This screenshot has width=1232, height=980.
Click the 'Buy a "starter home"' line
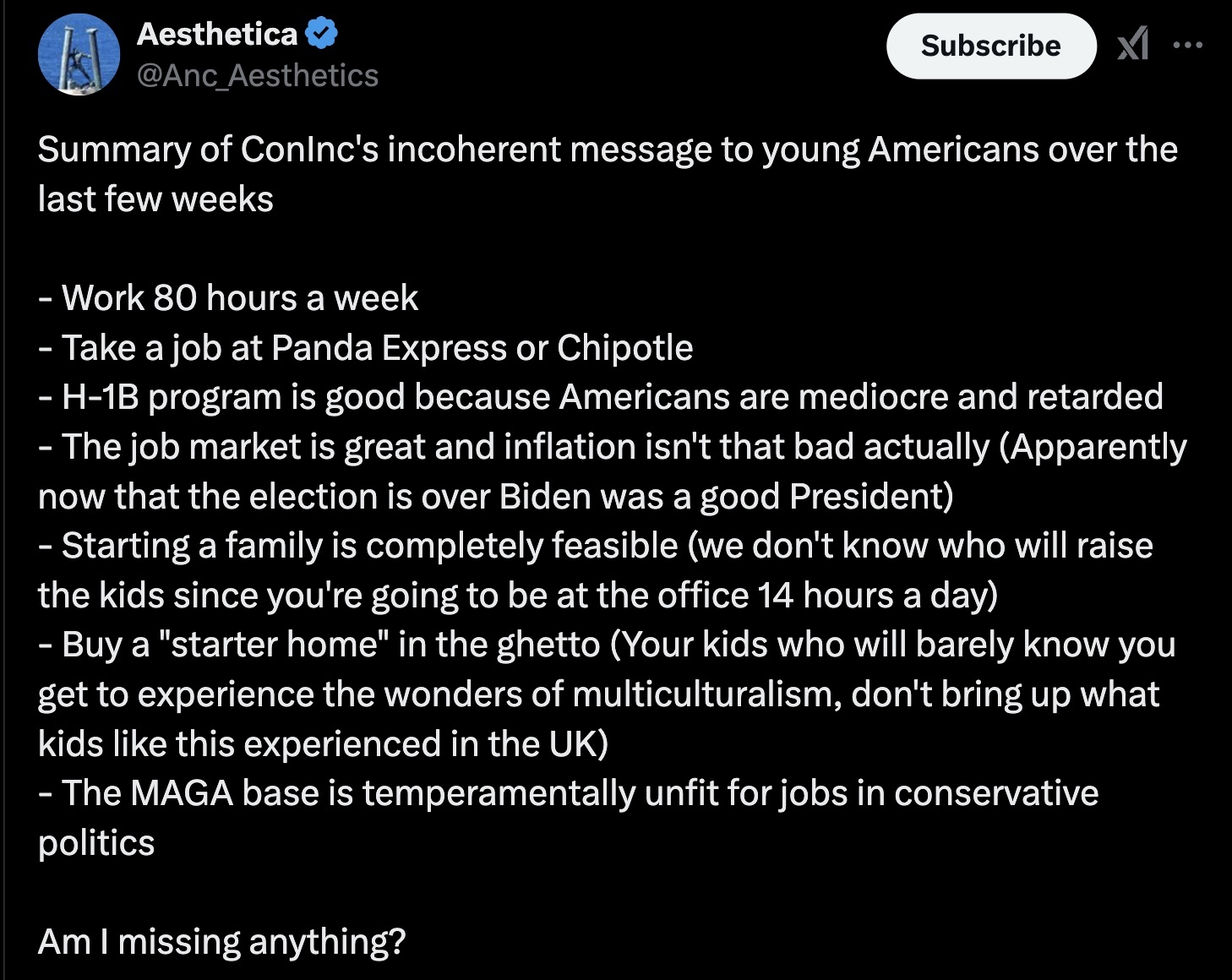pos(607,645)
